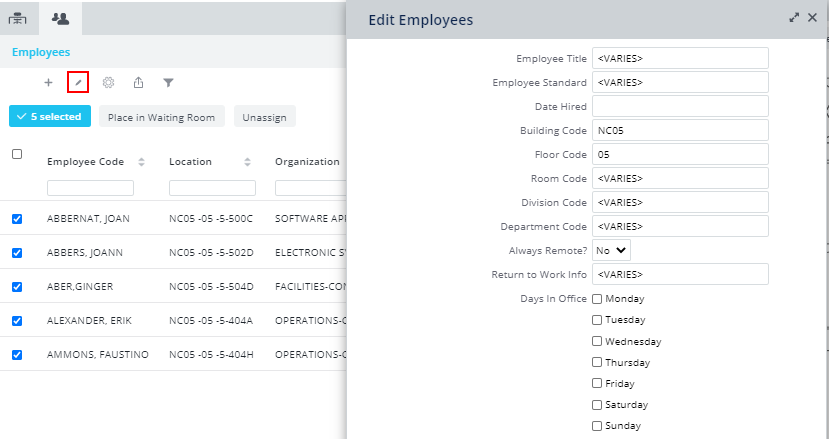This screenshot has width=829, height=439.
Task: Switch to the org chart tab icon
Action: [x=18, y=18]
